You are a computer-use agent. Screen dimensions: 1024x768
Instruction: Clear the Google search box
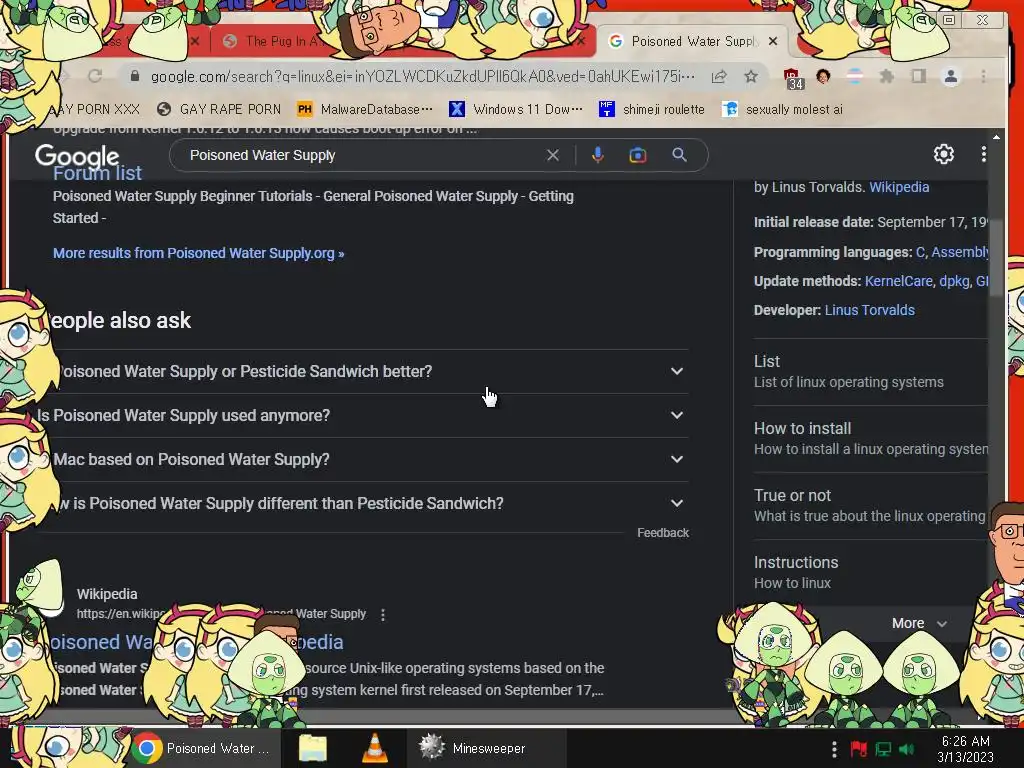552,155
